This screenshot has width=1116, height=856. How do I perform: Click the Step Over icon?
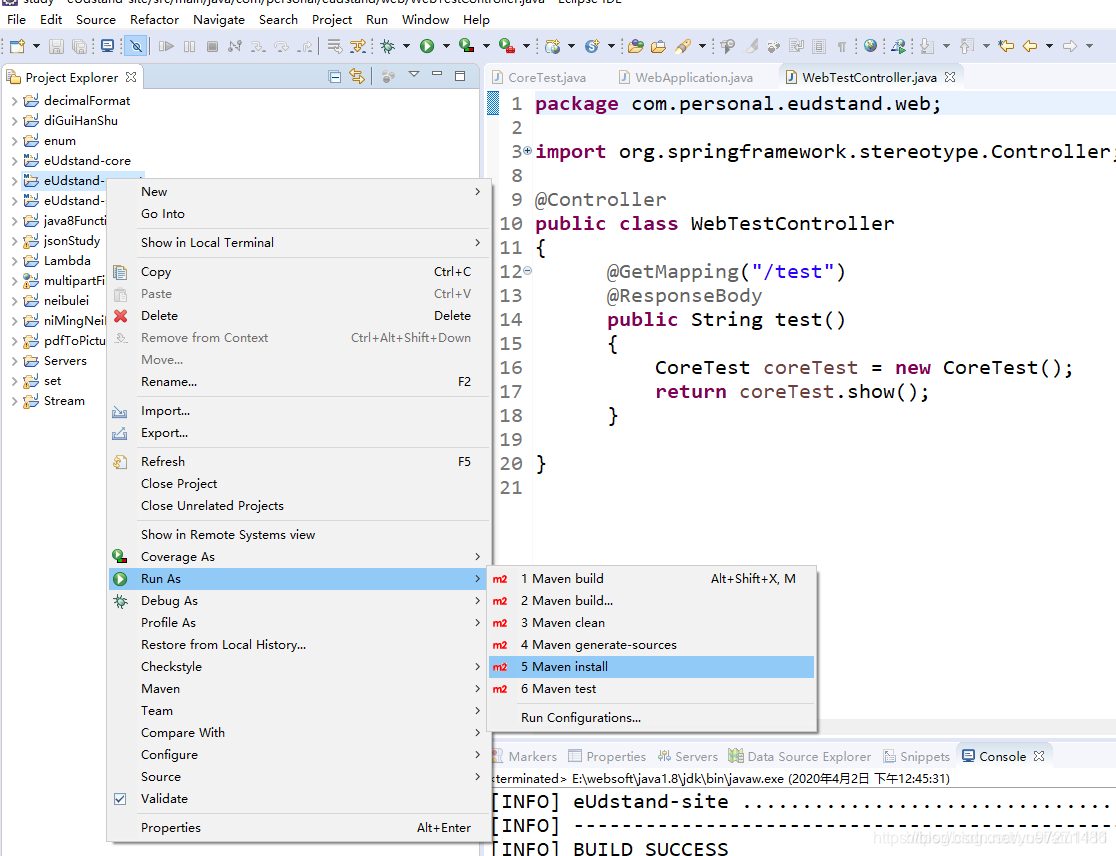click(282, 46)
